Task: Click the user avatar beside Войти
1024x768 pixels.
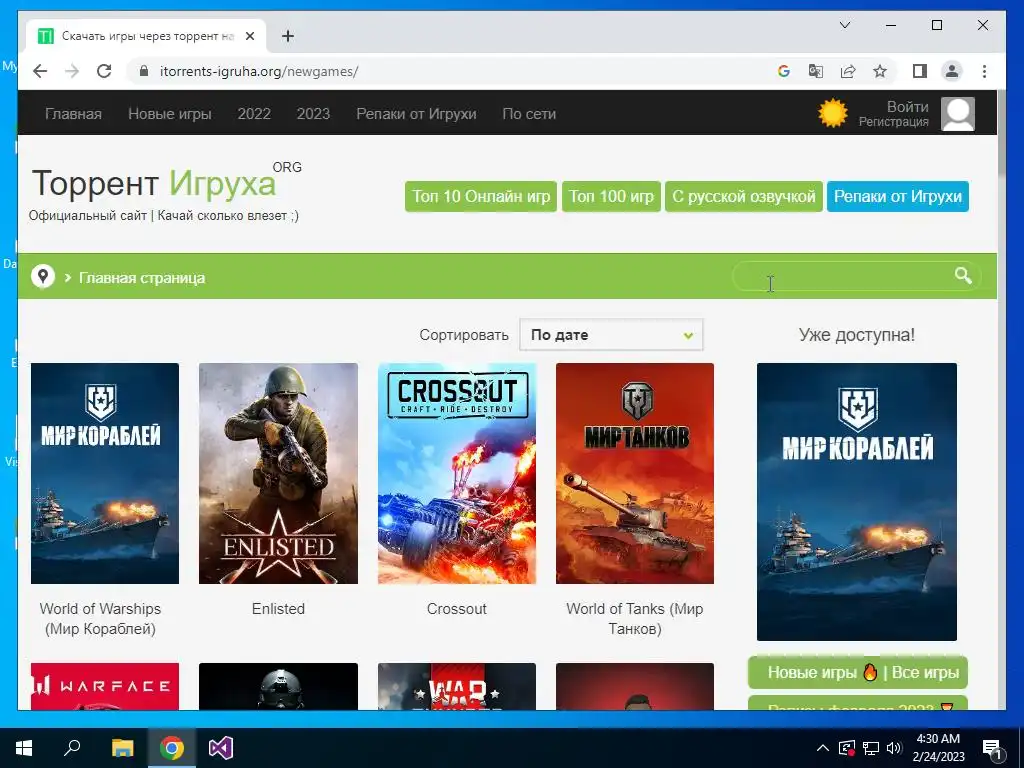Action: pos(958,114)
